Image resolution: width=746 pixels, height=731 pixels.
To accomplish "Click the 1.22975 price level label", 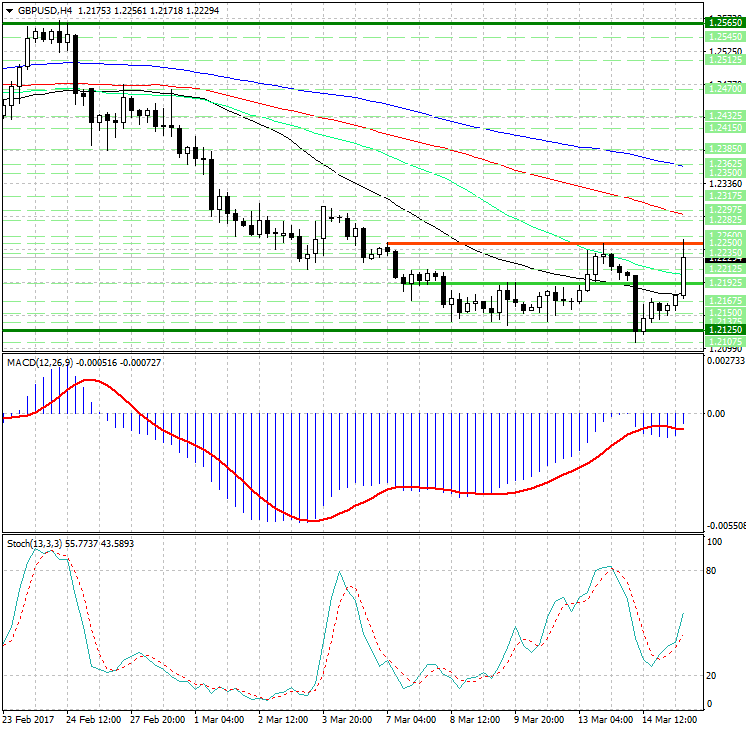I will [x=724, y=210].
